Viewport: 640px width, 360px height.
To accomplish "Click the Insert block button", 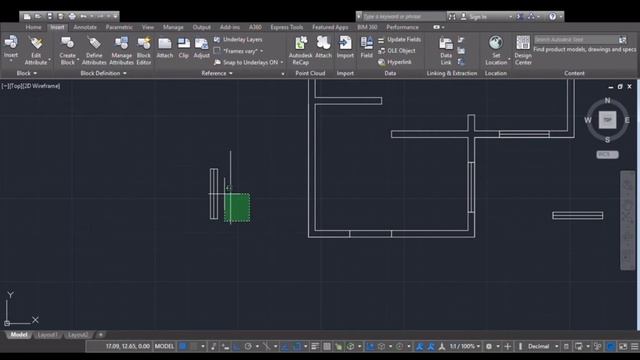I will tap(11, 48).
